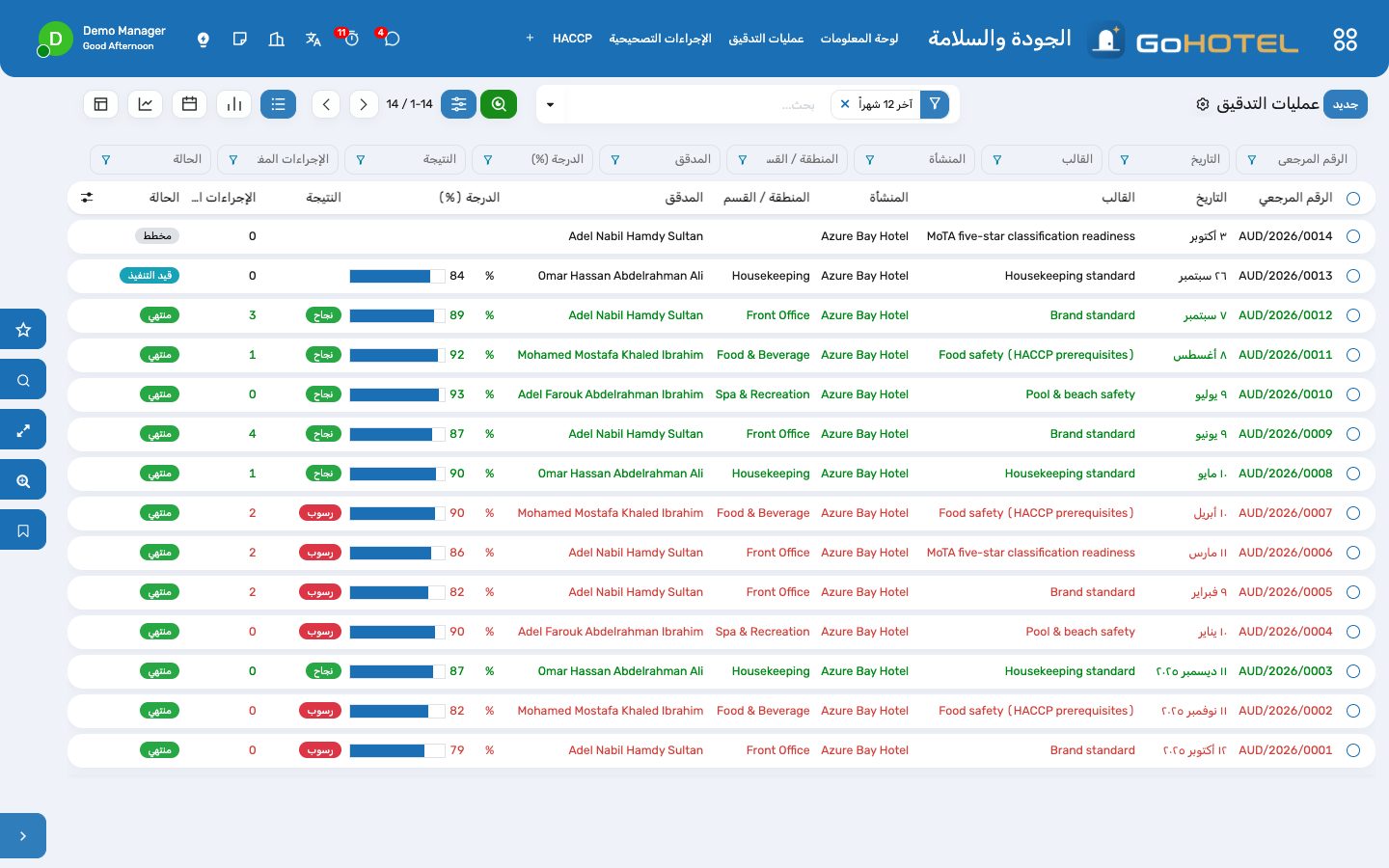The width and height of the screenshot is (1389, 868).
Task: Open the المدقق column filter
Action: point(615,159)
